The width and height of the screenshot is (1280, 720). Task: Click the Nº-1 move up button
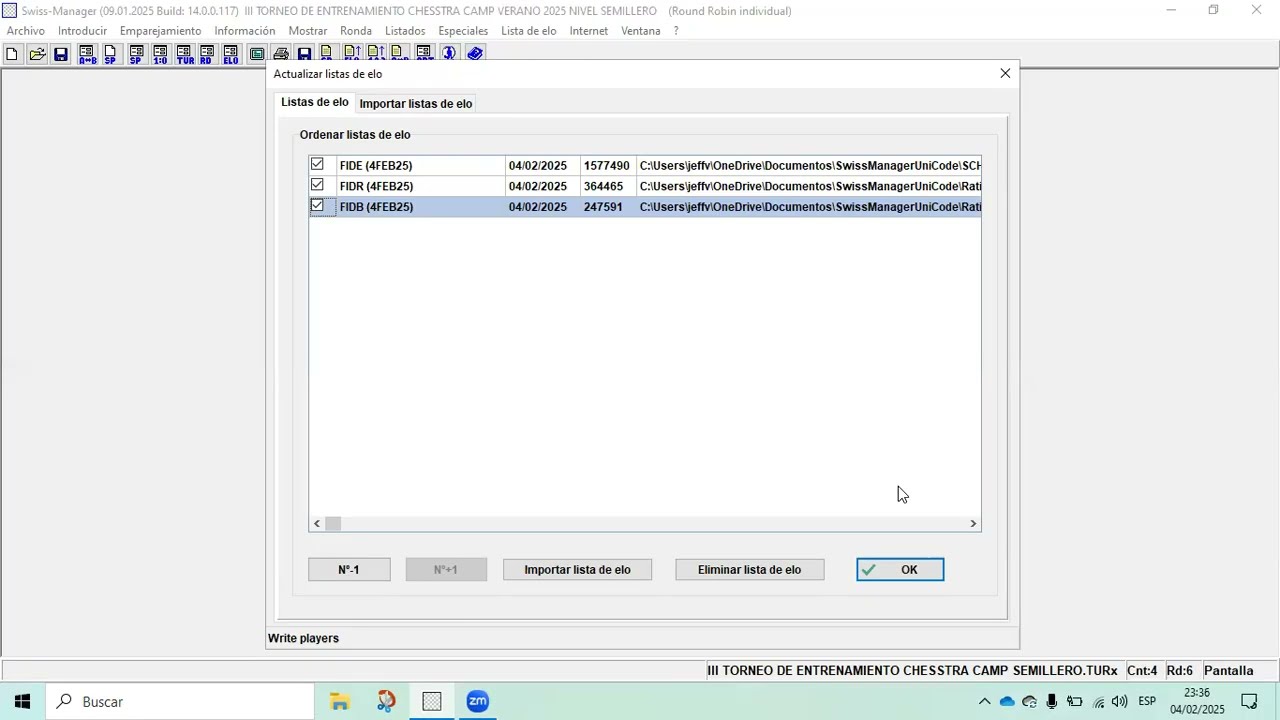pos(349,570)
